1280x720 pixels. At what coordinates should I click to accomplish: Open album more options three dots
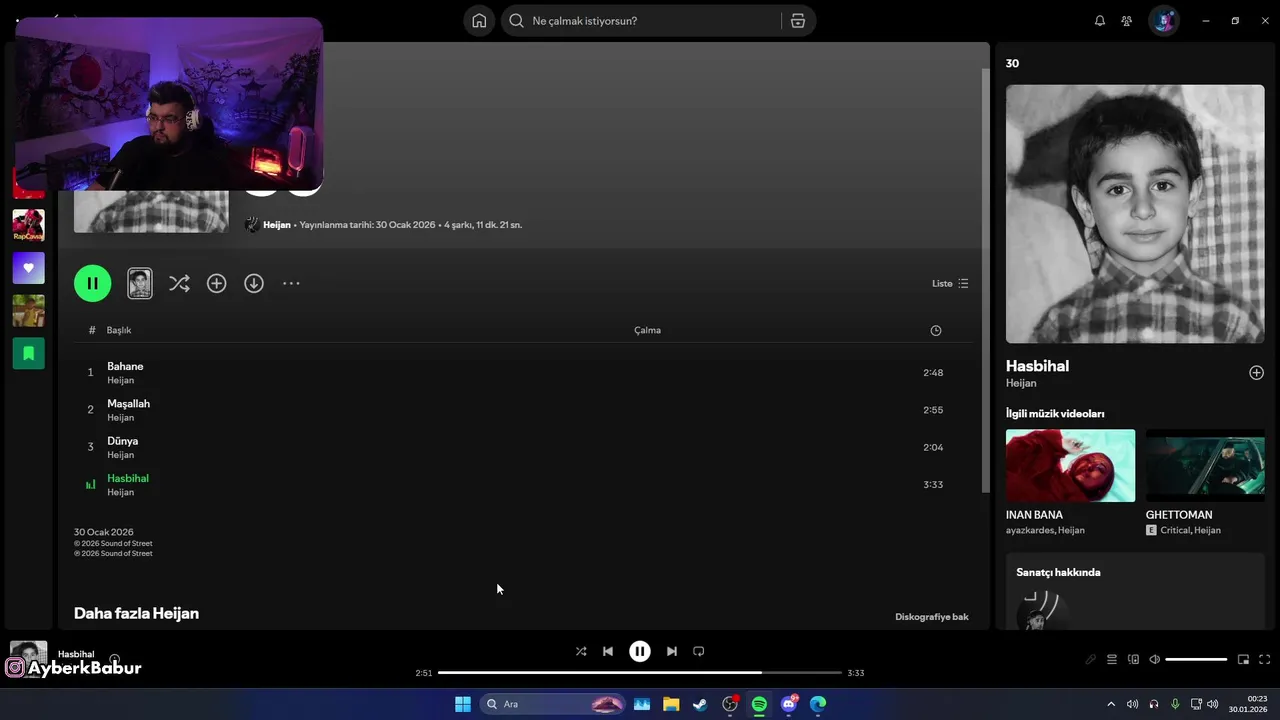[x=291, y=284]
